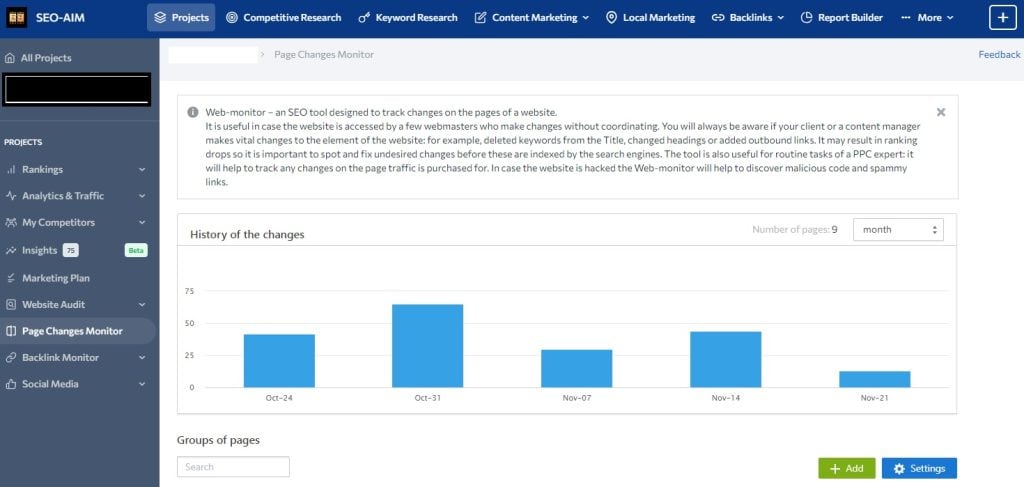Click the Insights 75 count badge

71,251
